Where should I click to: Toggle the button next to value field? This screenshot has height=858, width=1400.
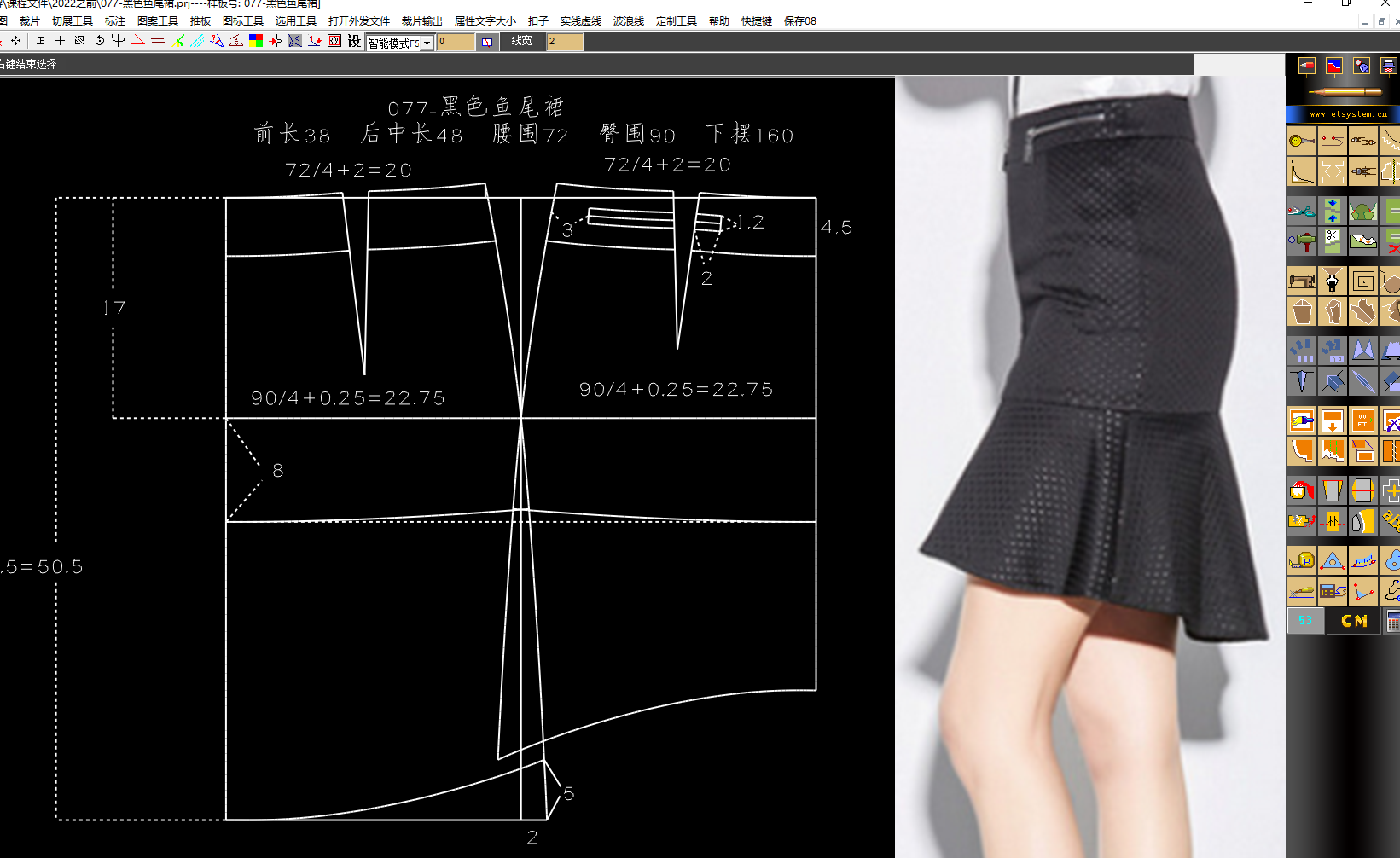[x=487, y=42]
